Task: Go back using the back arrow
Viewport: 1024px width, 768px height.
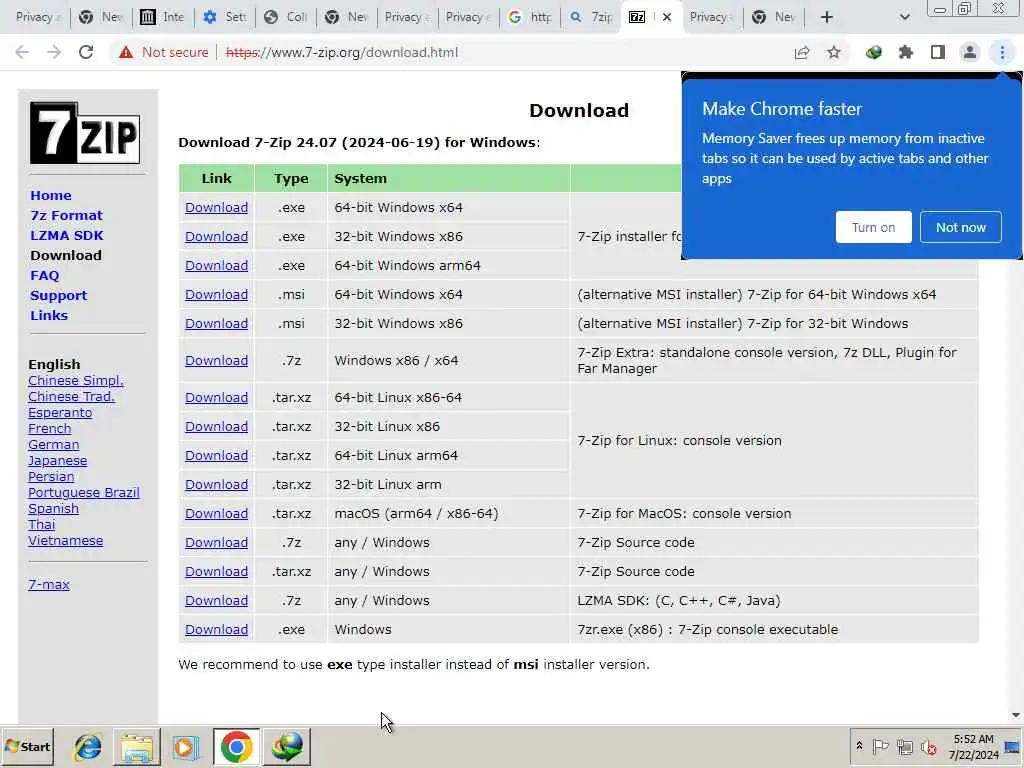Action: pos(22,52)
